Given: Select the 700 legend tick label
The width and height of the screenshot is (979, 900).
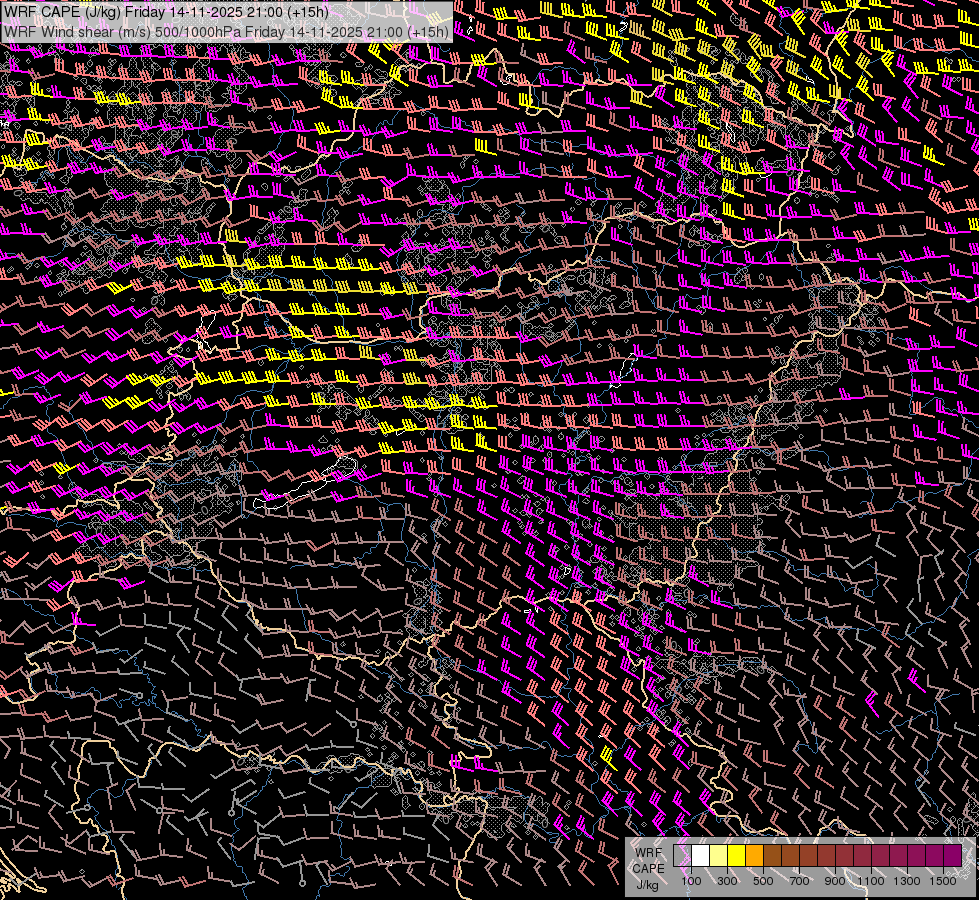Looking at the screenshot, I should [799, 881].
